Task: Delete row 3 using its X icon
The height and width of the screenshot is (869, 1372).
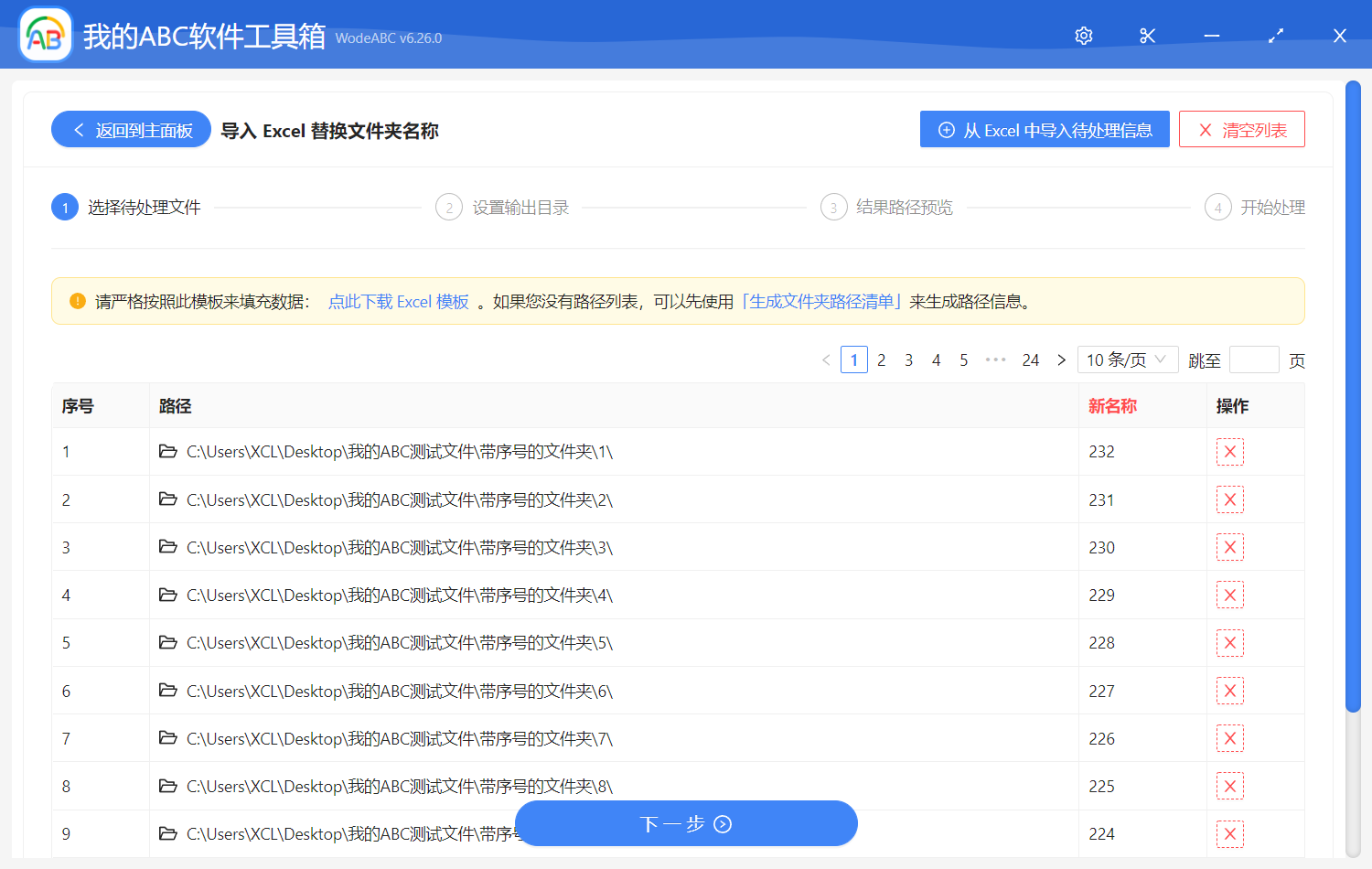Action: [1230, 547]
